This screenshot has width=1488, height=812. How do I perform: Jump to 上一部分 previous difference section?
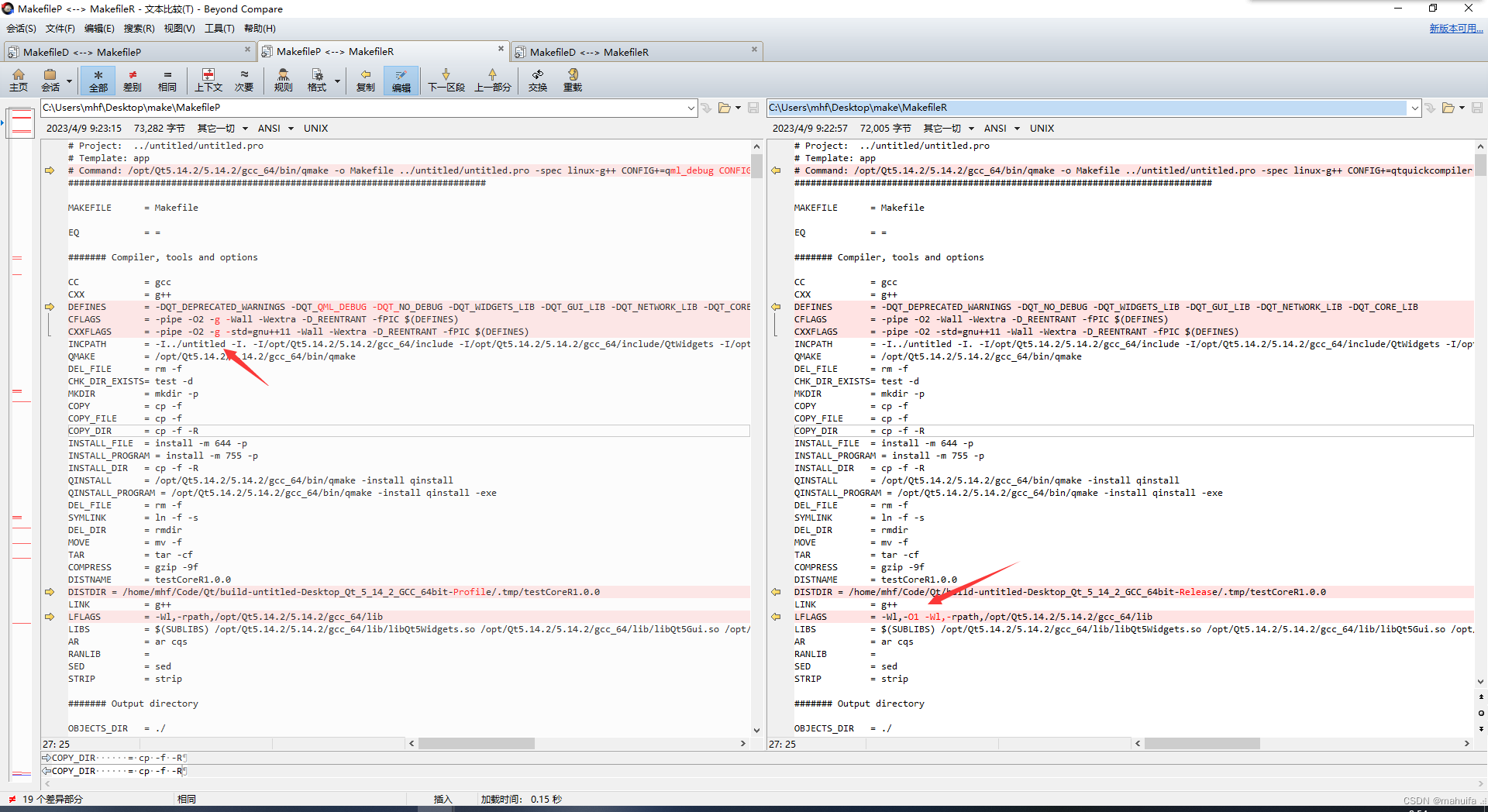click(x=493, y=80)
